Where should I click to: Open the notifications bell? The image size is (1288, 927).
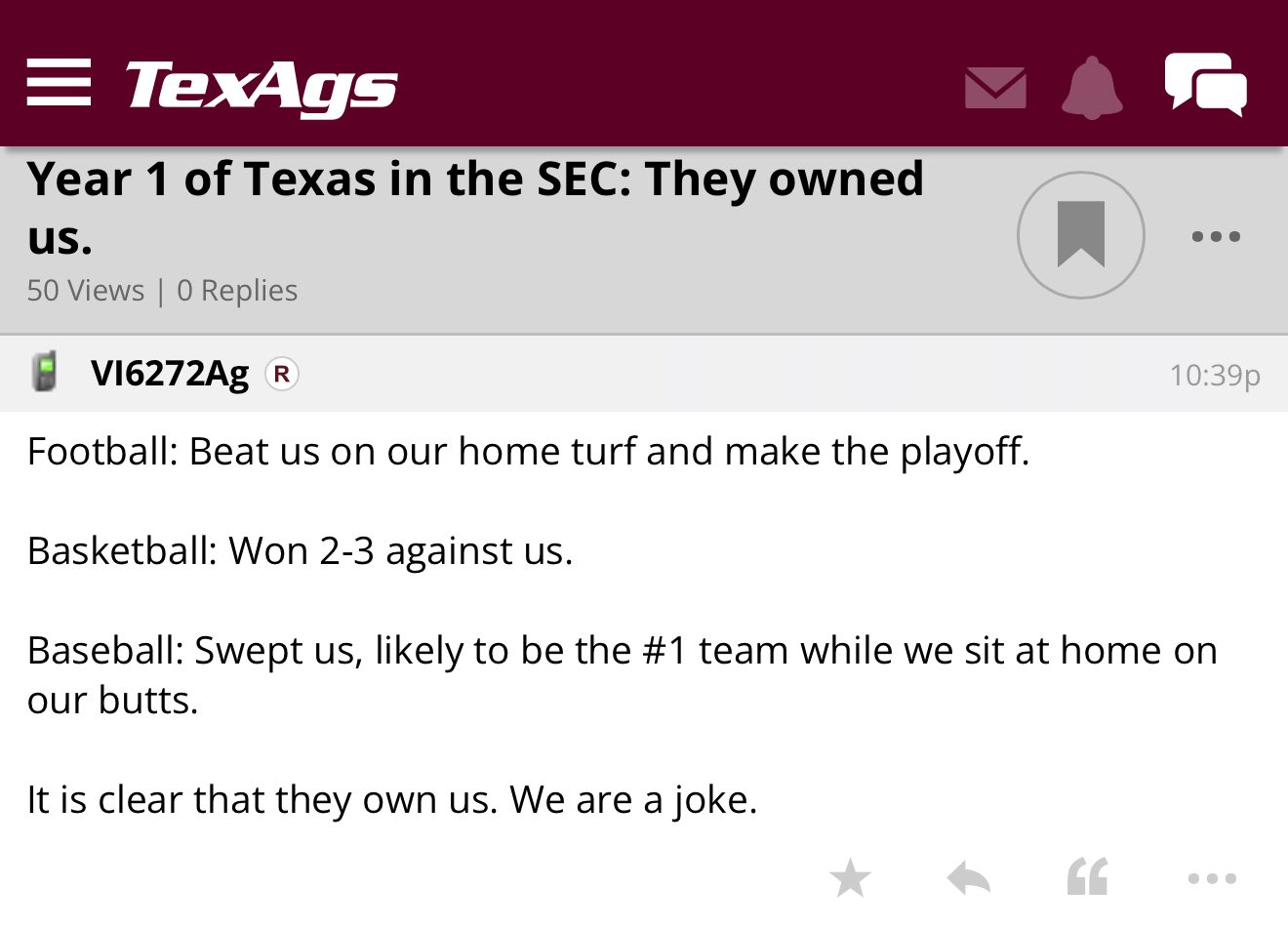(x=1092, y=88)
